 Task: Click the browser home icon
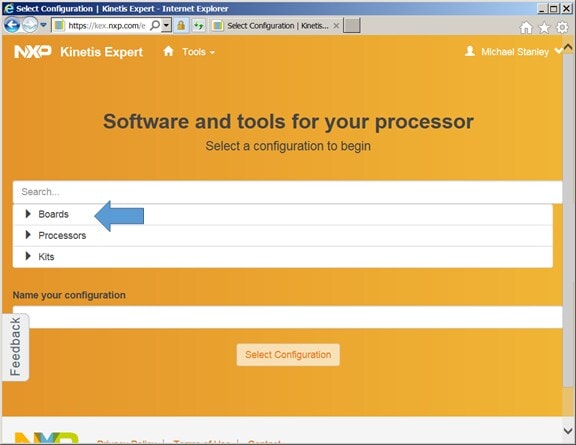click(x=526, y=28)
